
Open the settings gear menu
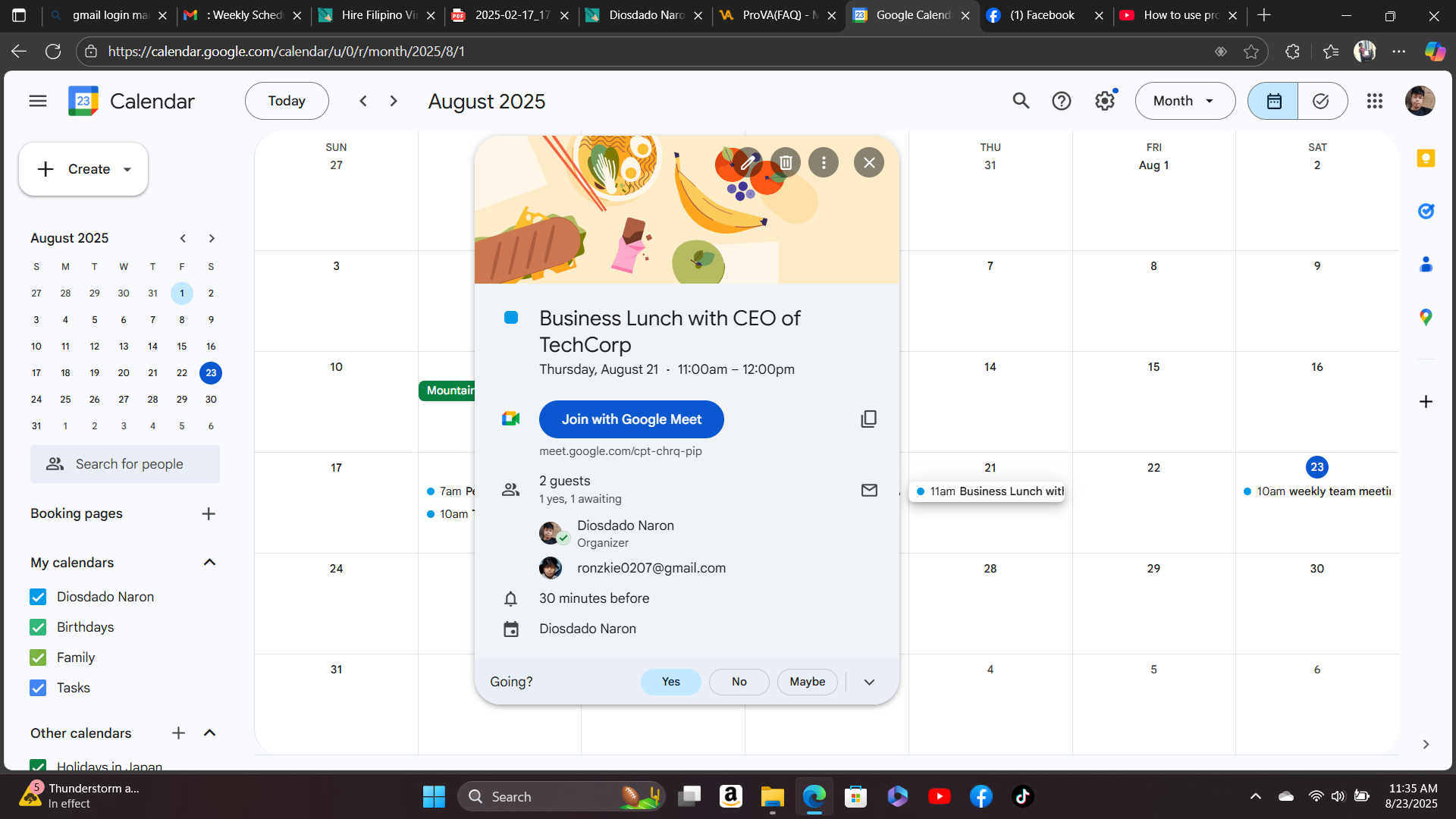pos(1105,101)
